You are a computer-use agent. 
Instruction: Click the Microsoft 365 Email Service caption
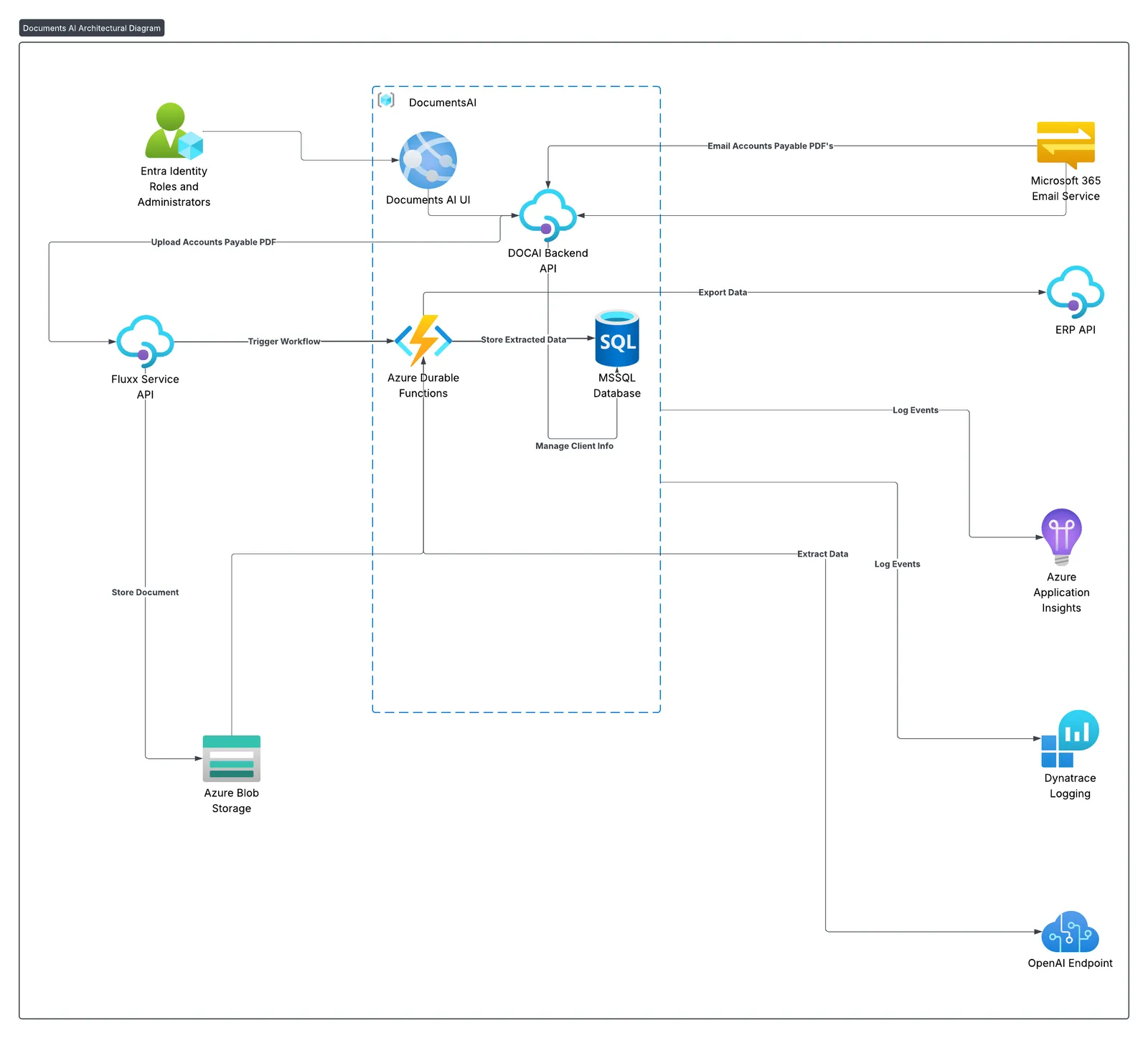click(1065, 189)
